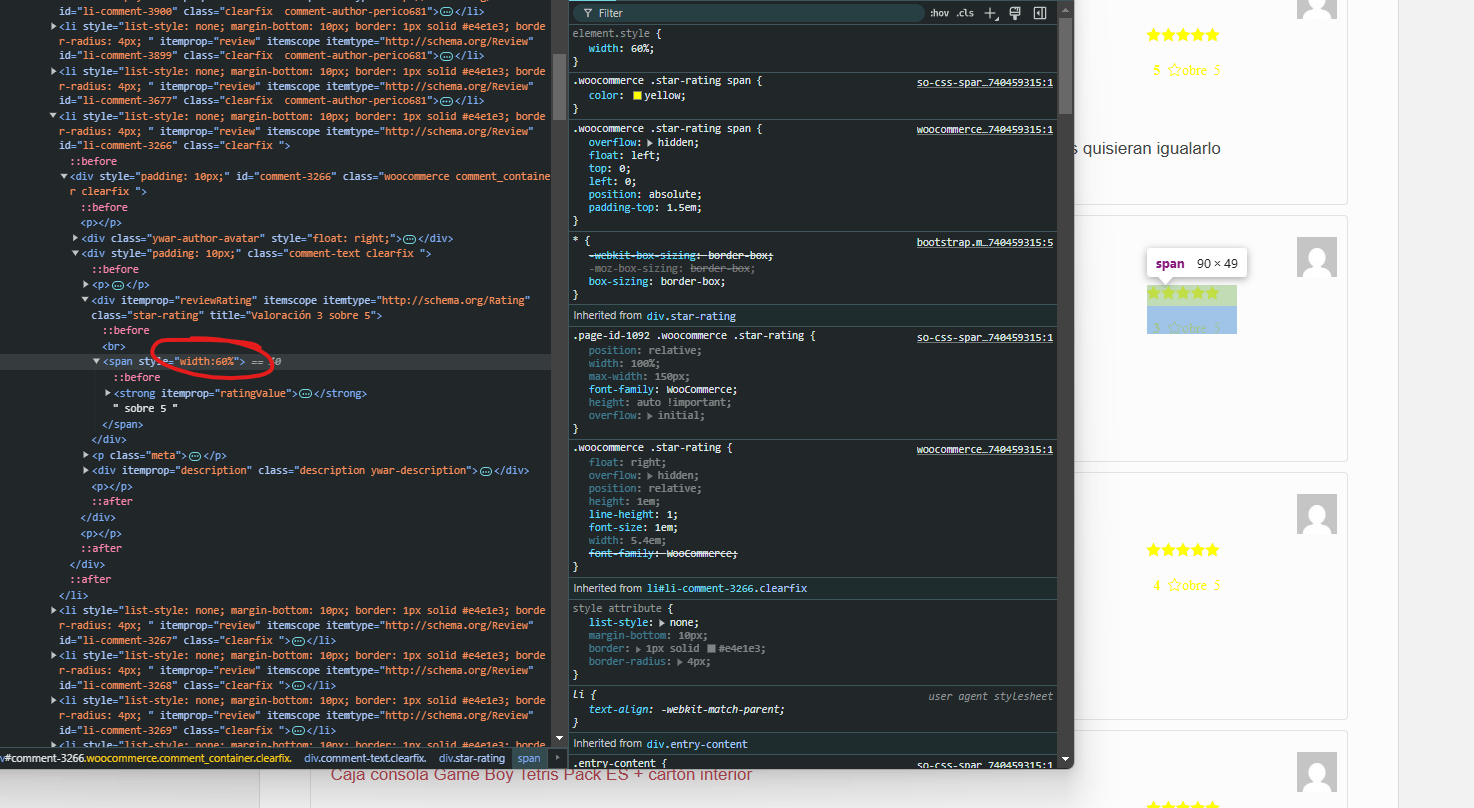This screenshot has height=808, width=1474.
Task: Collapse the comment-text clearfix div node
Action: [76, 254]
